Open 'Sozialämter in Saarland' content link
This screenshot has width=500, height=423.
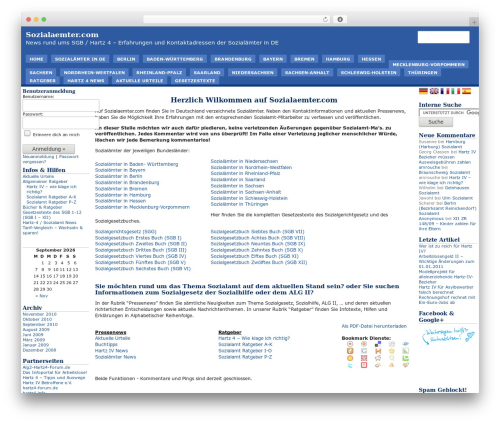click(238, 179)
